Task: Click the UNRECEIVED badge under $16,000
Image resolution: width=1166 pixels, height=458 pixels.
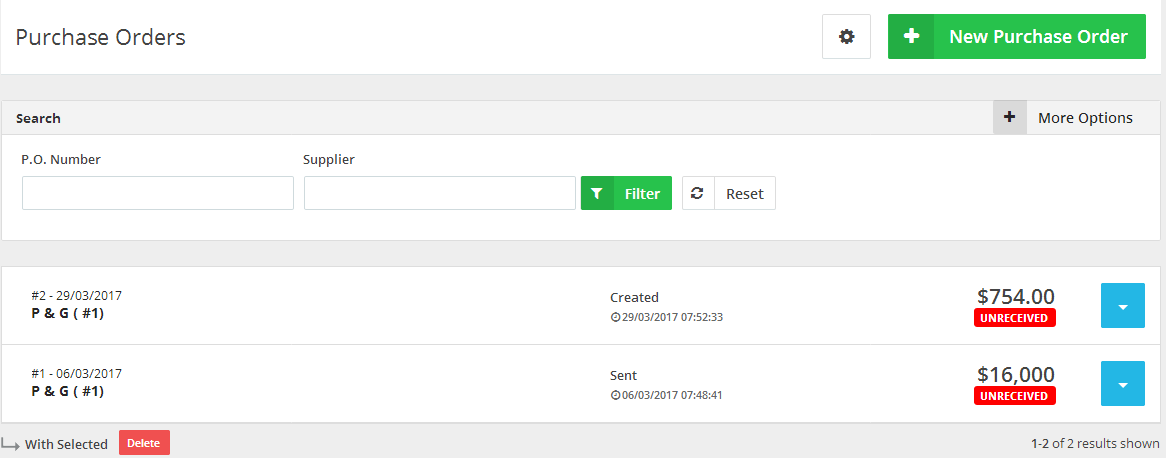Action: [x=1015, y=396]
